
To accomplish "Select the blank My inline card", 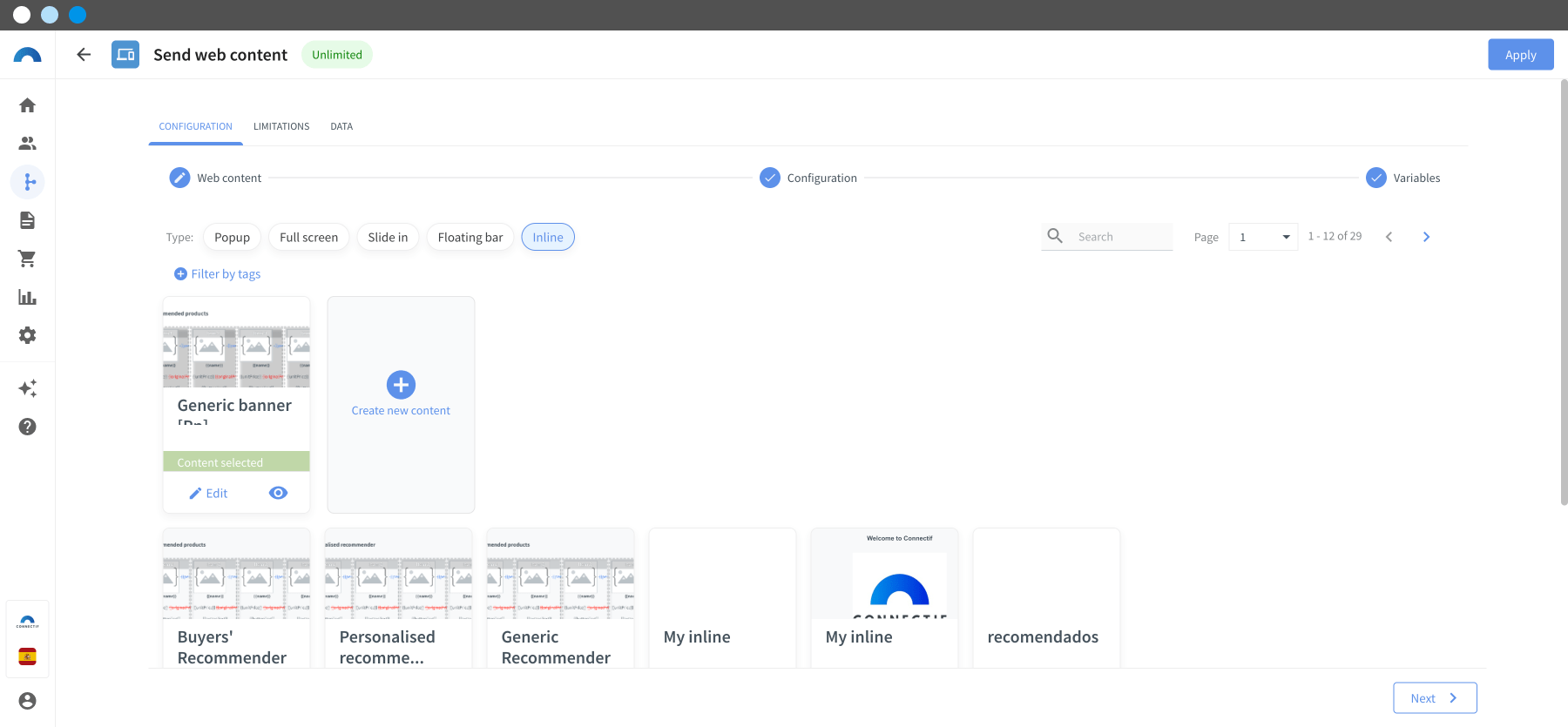I will (x=722, y=598).
